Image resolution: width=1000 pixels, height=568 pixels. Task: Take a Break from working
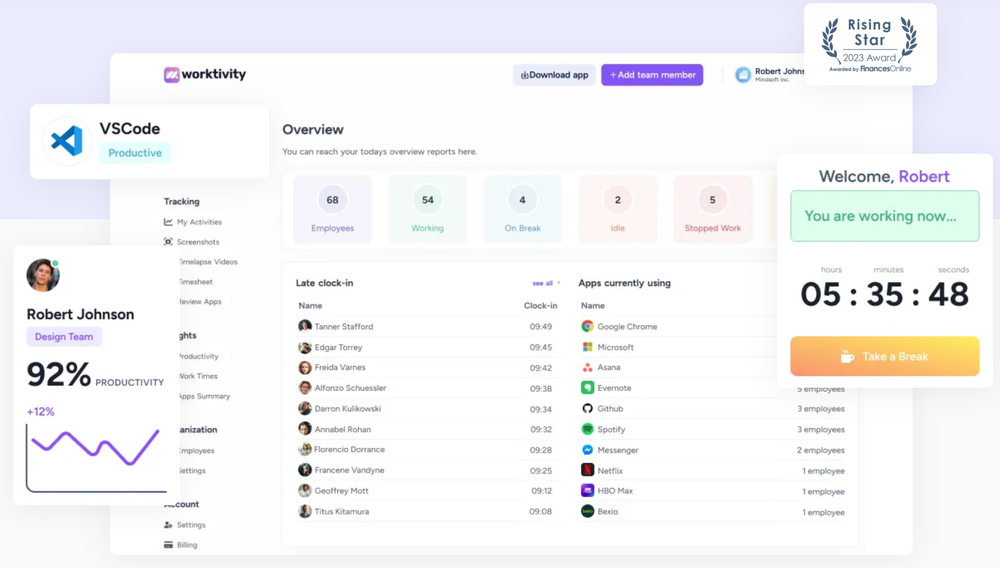pyautogui.click(x=885, y=356)
